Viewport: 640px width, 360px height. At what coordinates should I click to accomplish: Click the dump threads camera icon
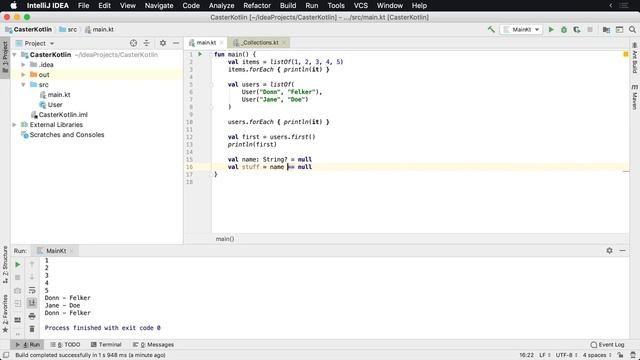(18, 291)
